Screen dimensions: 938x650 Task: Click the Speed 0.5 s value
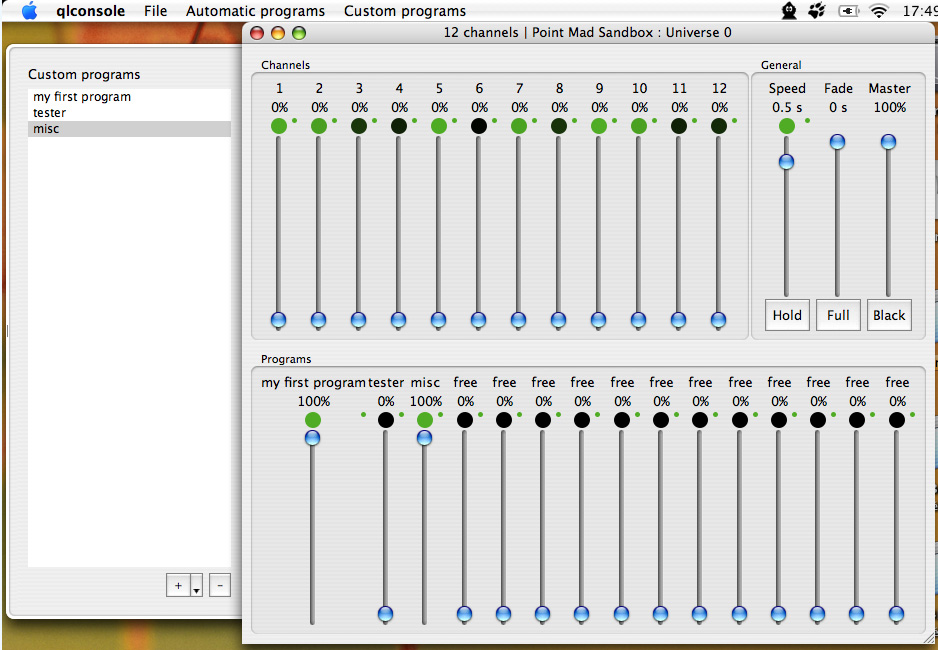click(x=787, y=108)
